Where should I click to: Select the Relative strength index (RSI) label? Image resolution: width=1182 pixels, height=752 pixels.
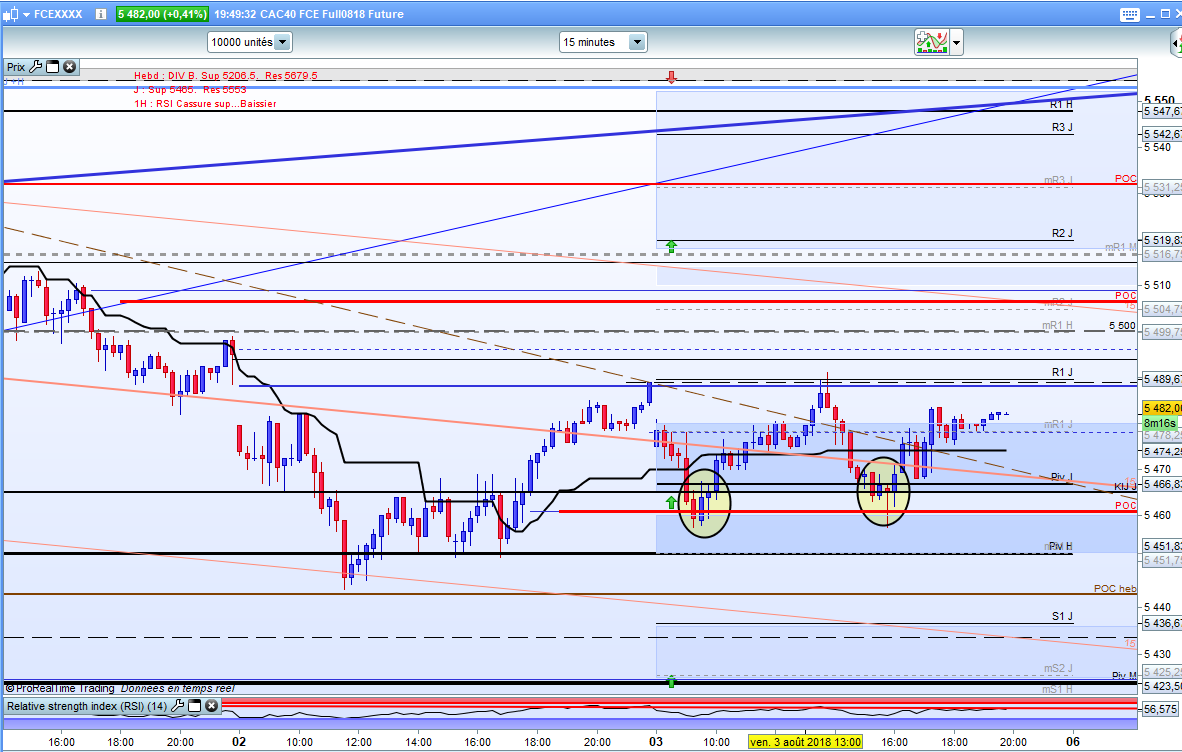pos(87,706)
